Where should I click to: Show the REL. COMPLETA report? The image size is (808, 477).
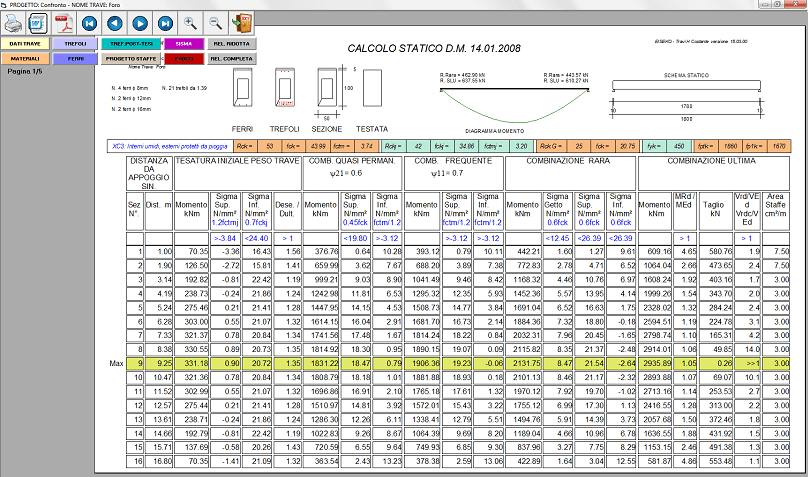point(232,59)
